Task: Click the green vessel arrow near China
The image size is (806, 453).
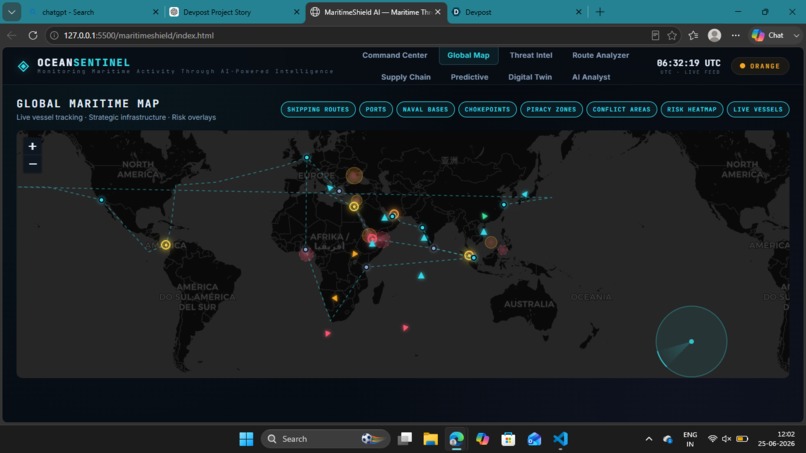Action: point(484,216)
